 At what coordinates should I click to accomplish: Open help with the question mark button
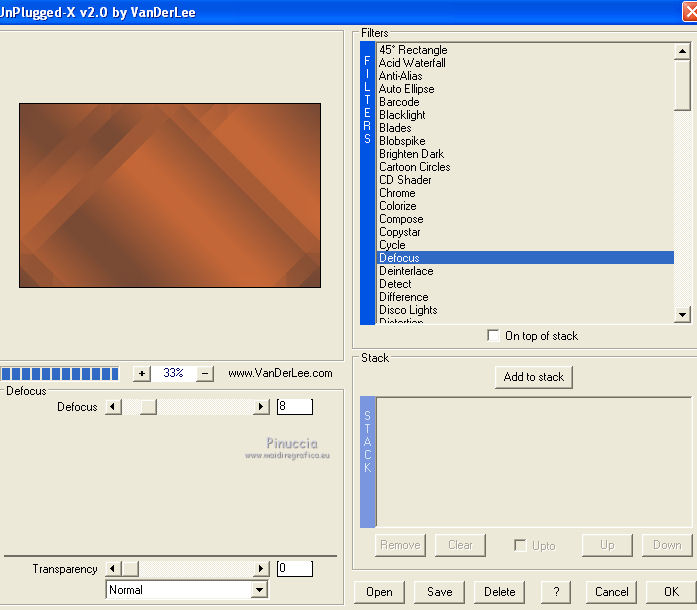pos(556,592)
